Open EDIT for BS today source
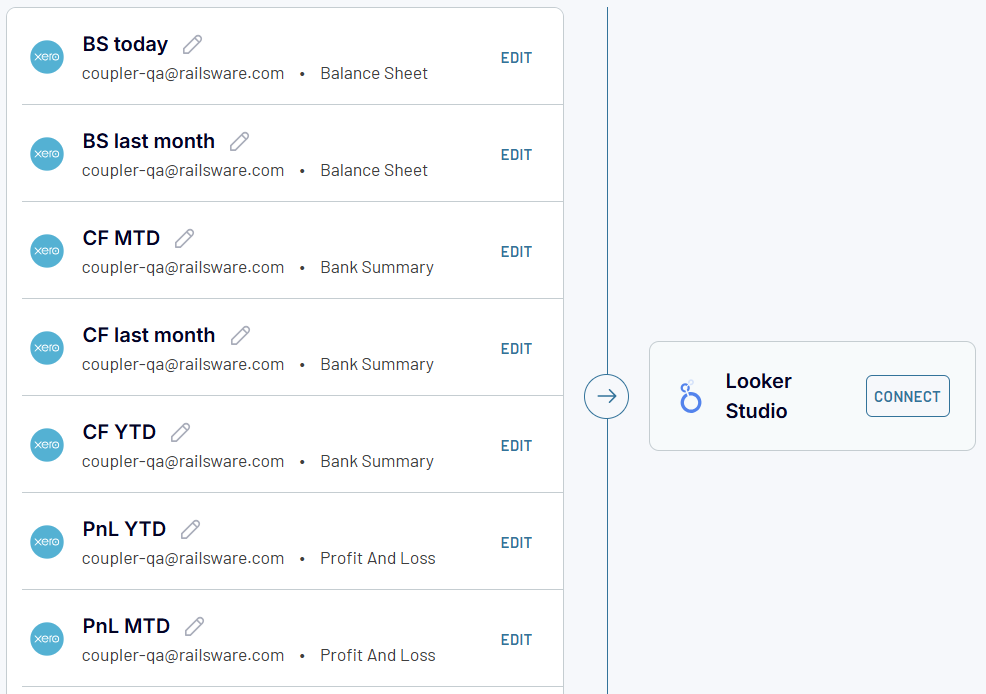The width and height of the screenshot is (986, 694). coord(516,58)
